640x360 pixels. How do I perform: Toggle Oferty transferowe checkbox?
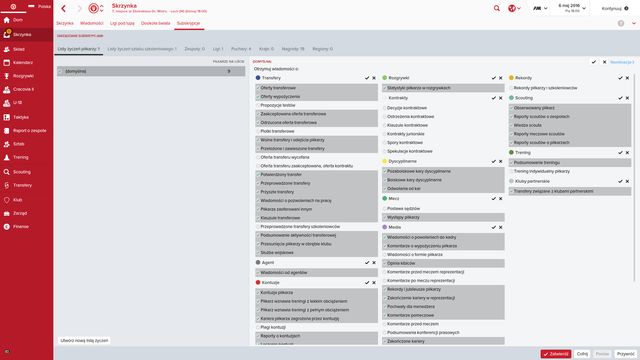click(258, 88)
